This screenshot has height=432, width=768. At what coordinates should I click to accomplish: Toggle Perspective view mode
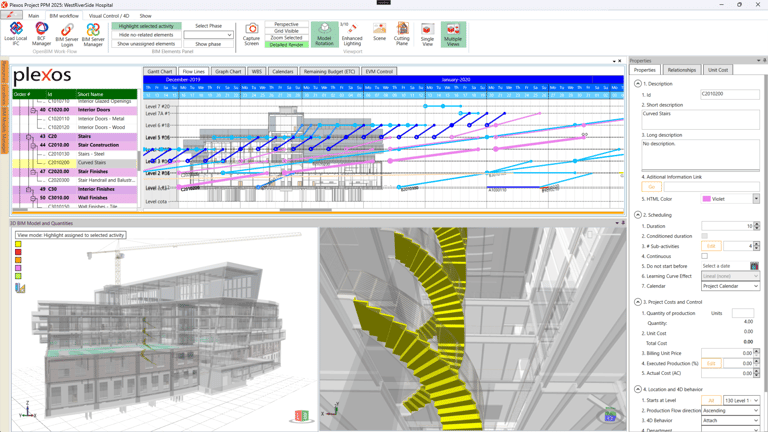tap(287, 24)
